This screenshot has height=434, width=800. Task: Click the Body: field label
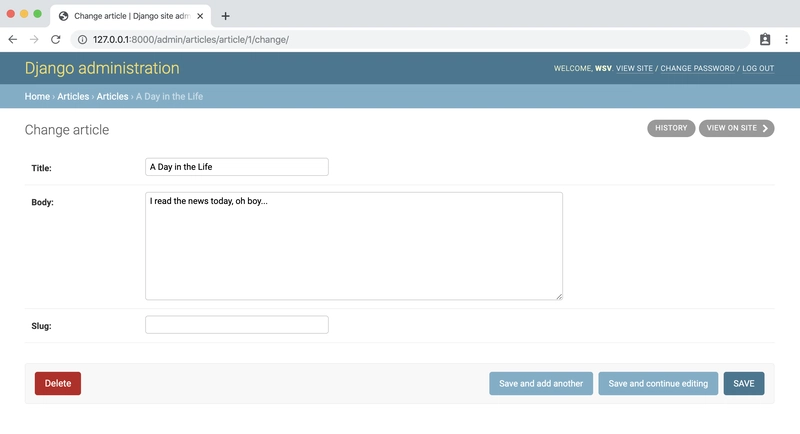pyautogui.click(x=42, y=202)
